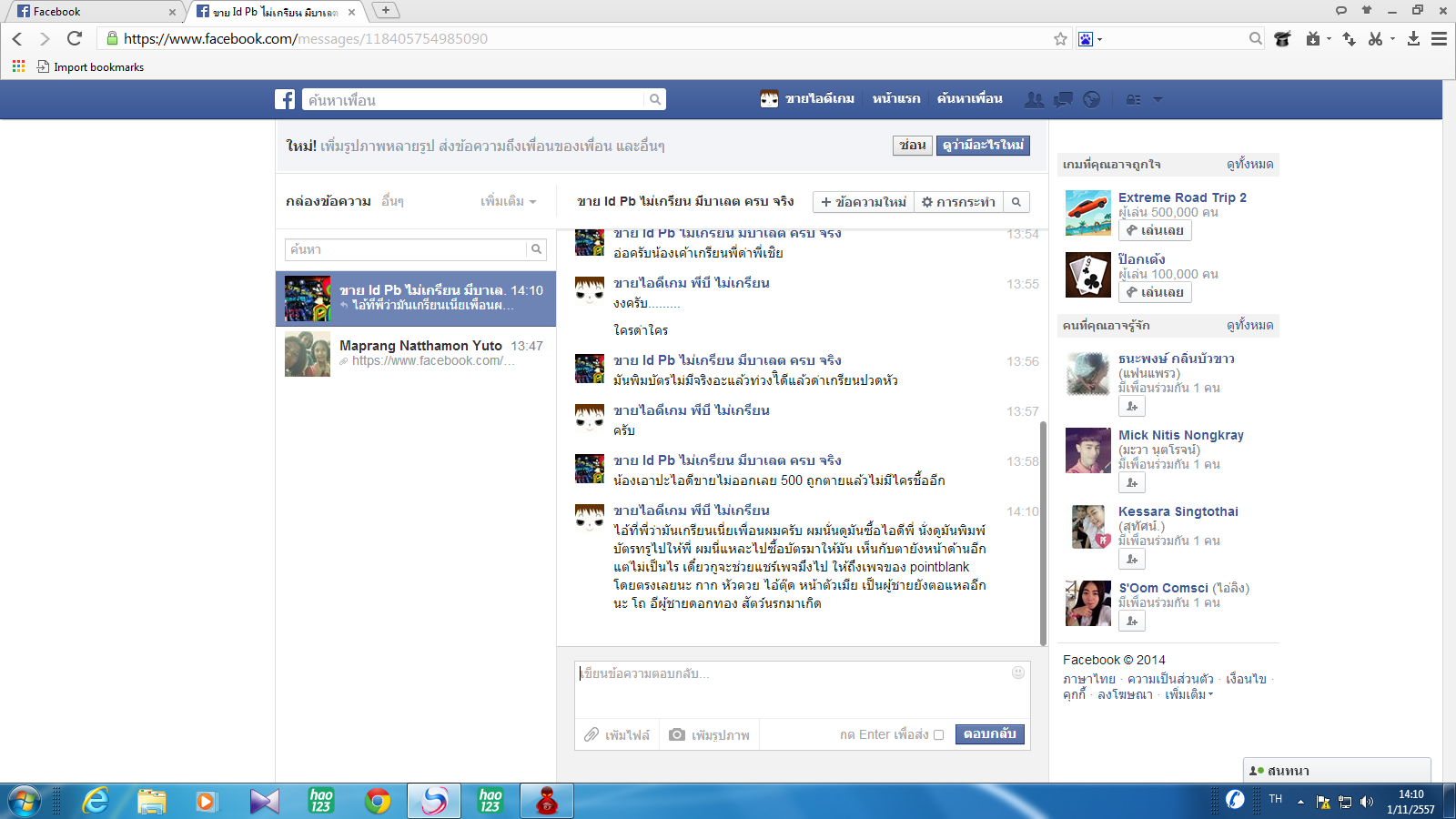1456x819 pixels.
Task: Open the scissors tool dropdown arrow
Action: [x=1392, y=38]
